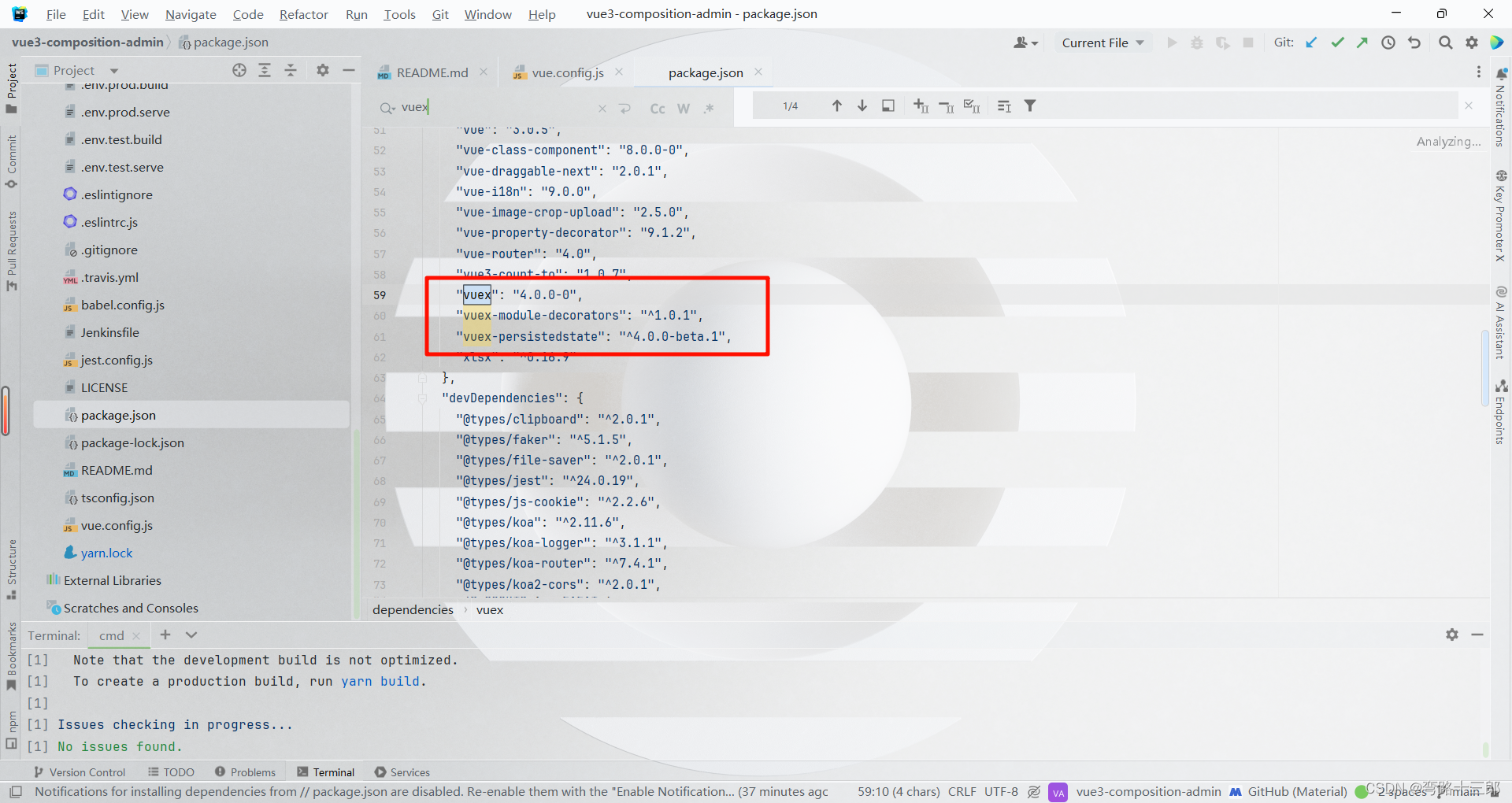Viewport: 1512px width, 803px height.
Task: Open Current File run configuration dropdown
Action: coord(1102,43)
